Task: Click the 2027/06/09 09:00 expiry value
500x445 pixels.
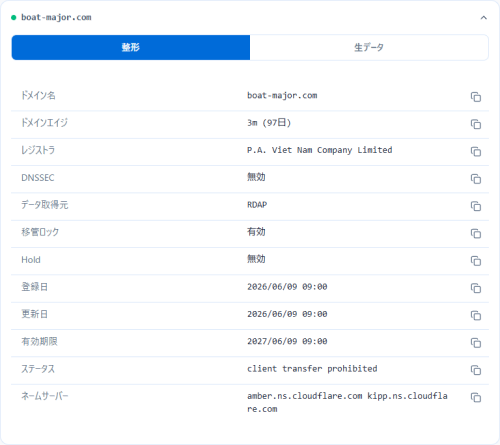Action: 287,341
